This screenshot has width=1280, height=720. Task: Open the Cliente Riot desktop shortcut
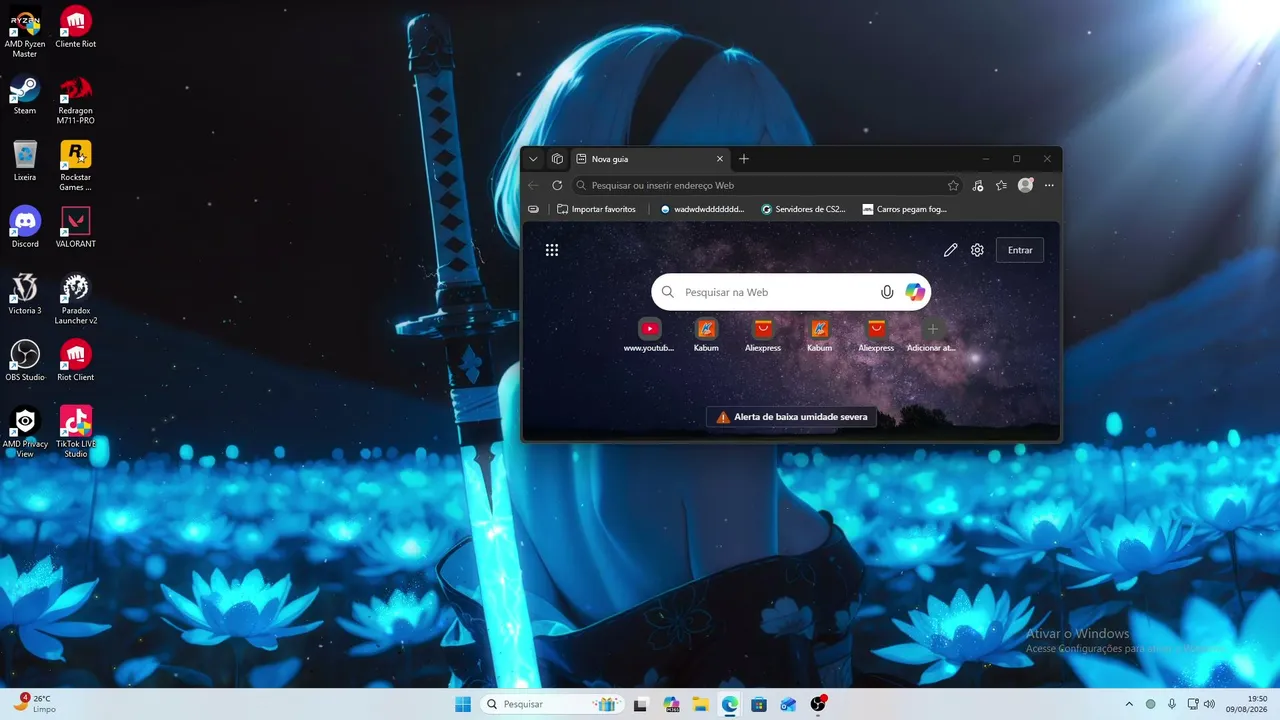click(76, 27)
